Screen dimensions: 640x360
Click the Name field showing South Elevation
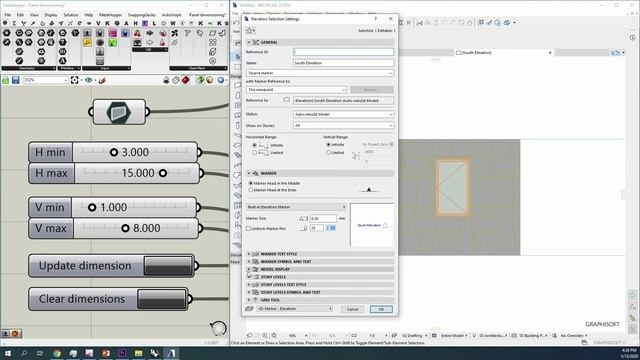tap(343, 63)
